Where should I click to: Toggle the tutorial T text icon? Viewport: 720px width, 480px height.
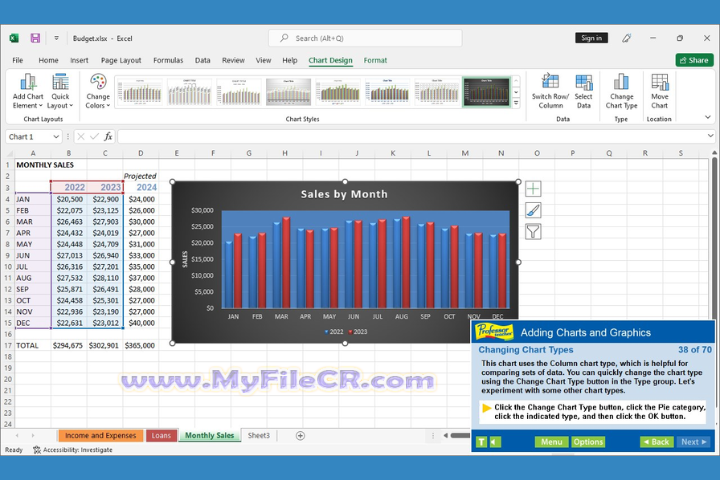(x=481, y=442)
